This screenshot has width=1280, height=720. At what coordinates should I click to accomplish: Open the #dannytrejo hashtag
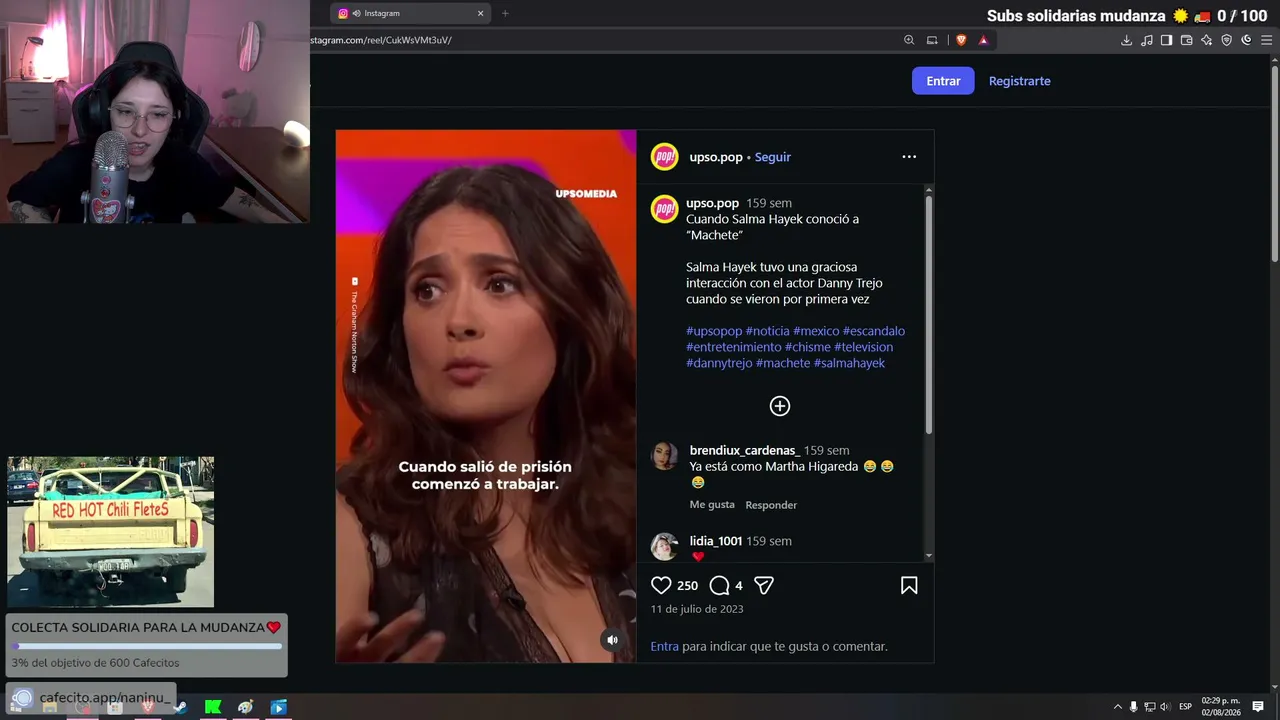719,363
